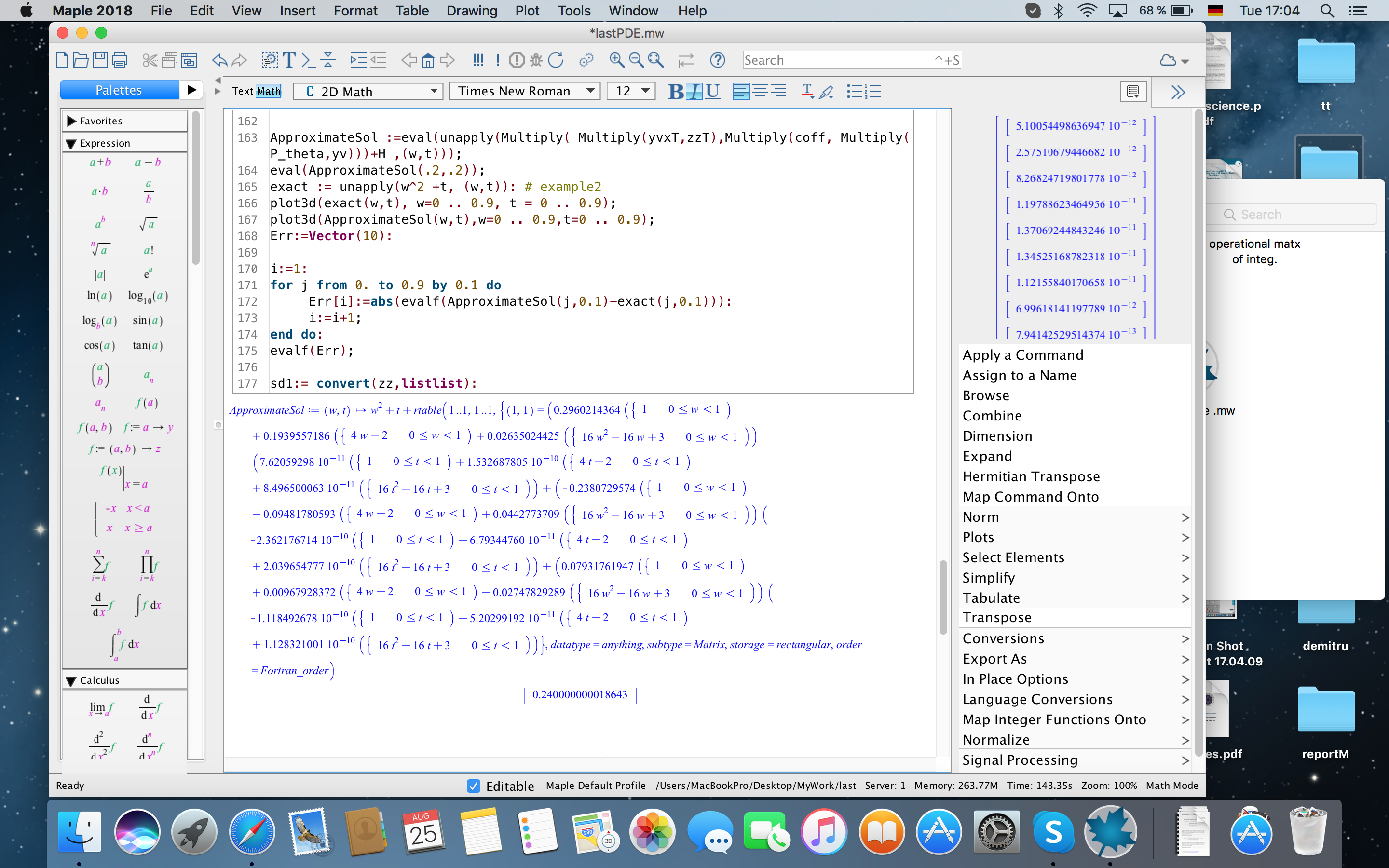Screen dimensions: 1389x868
Task: Insert the definite integral template
Action: [x=124, y=644]
